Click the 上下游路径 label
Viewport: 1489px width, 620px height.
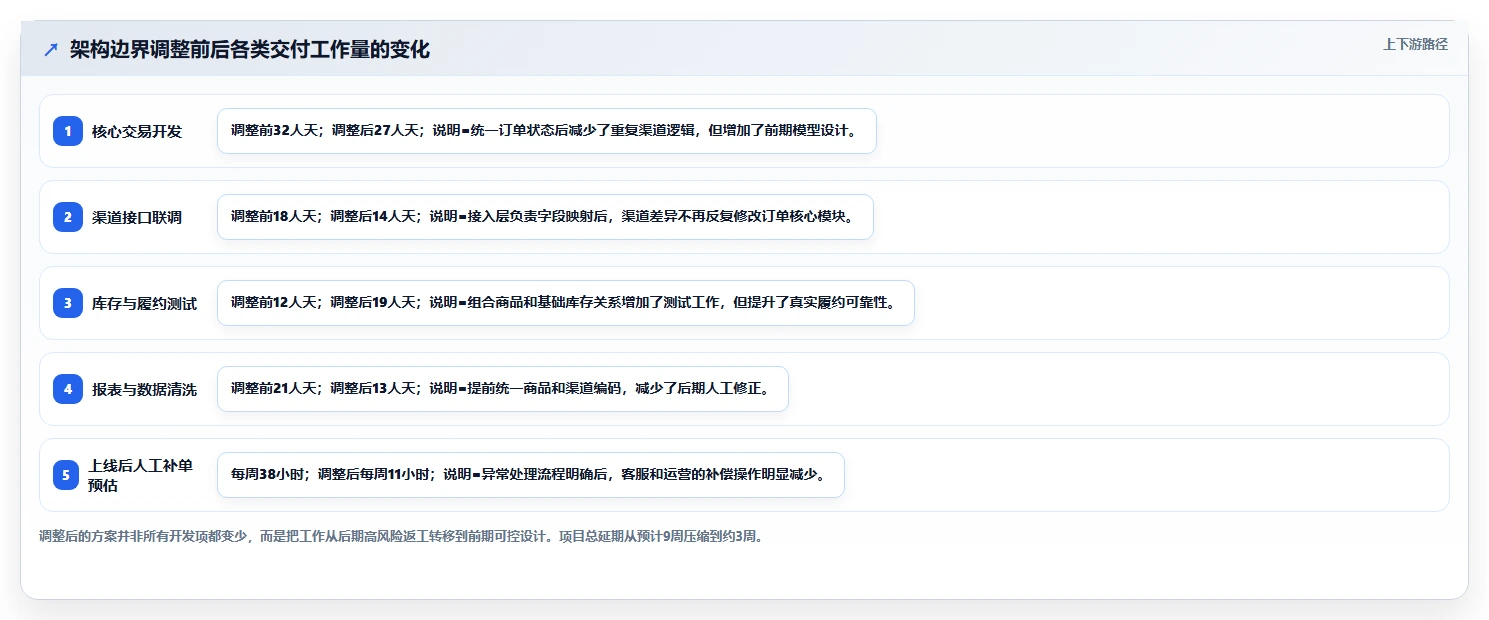[1415, 44]
